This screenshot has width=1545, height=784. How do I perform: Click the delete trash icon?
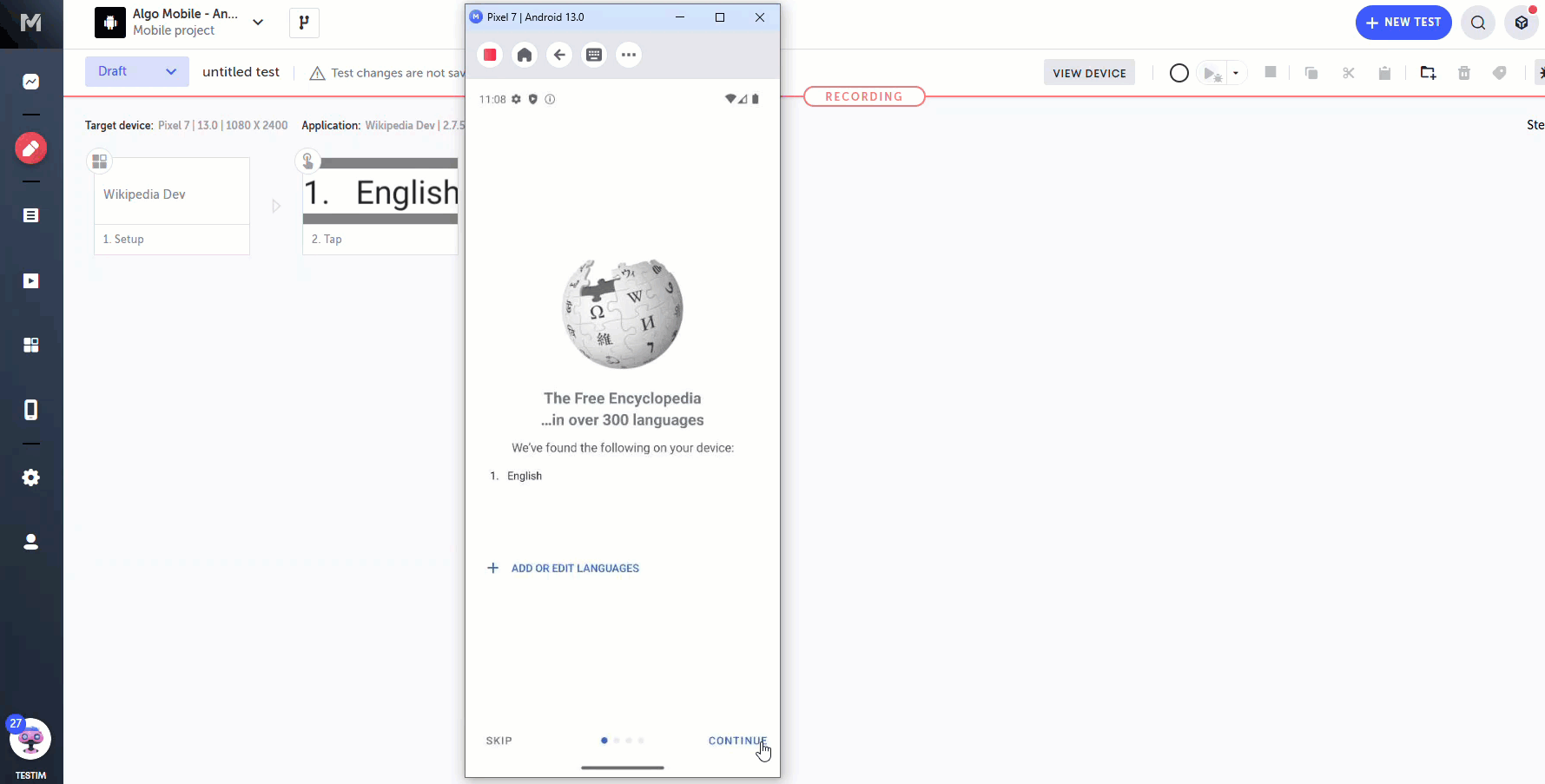point(1464,73)
